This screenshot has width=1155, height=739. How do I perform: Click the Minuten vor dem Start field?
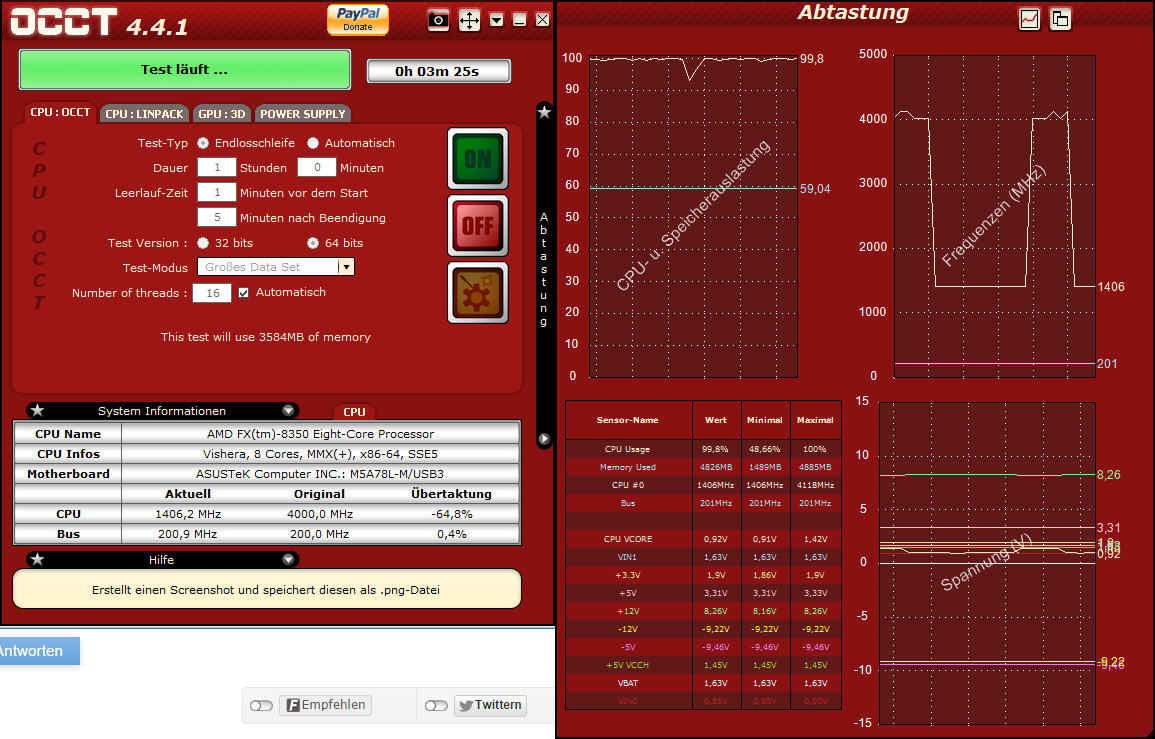pyautogui.click(x=217, y=192)
